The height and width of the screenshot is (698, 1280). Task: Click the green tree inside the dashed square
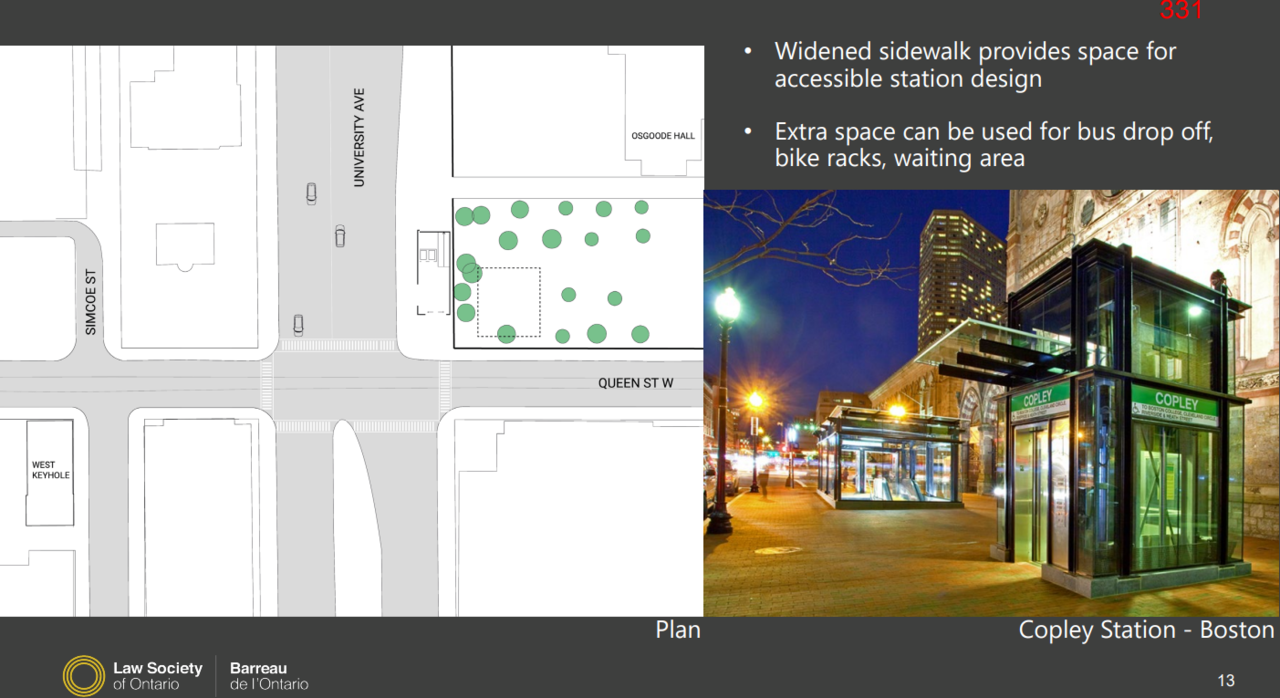coord(506,333)
